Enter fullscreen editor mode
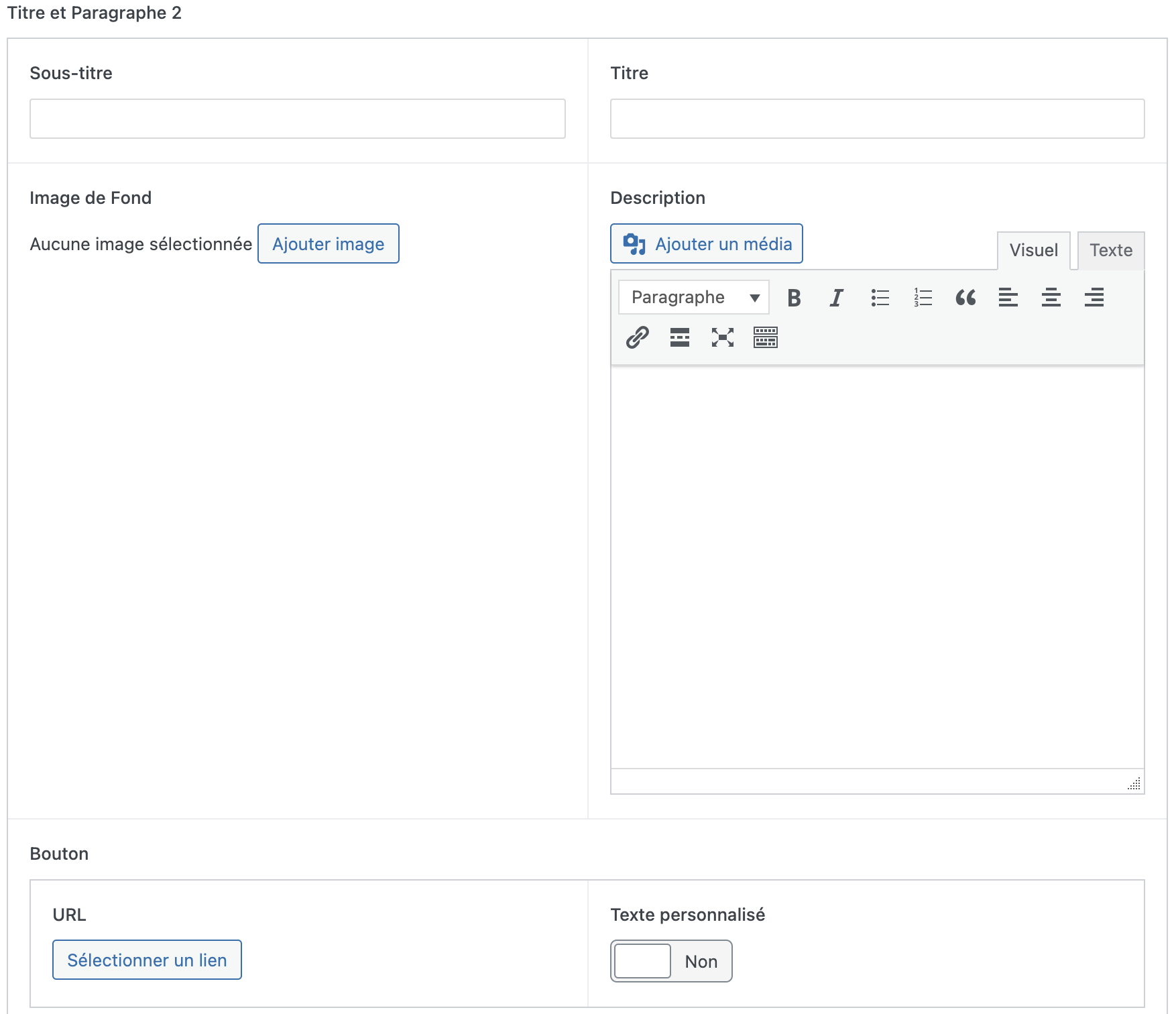Screen dimensions: 1176x1014 tap(722, 337)
